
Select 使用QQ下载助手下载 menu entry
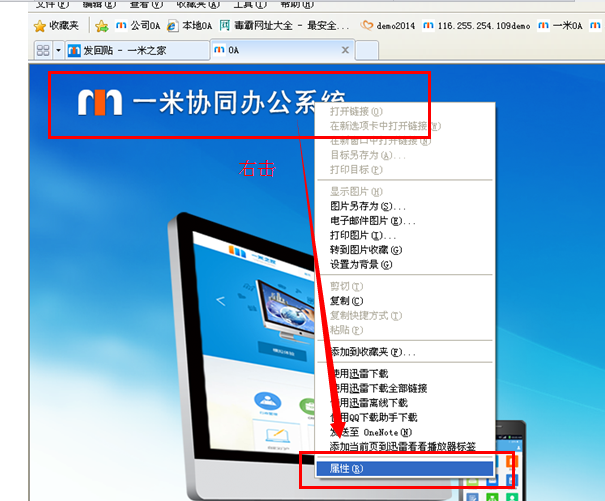(x=405, y=417)
